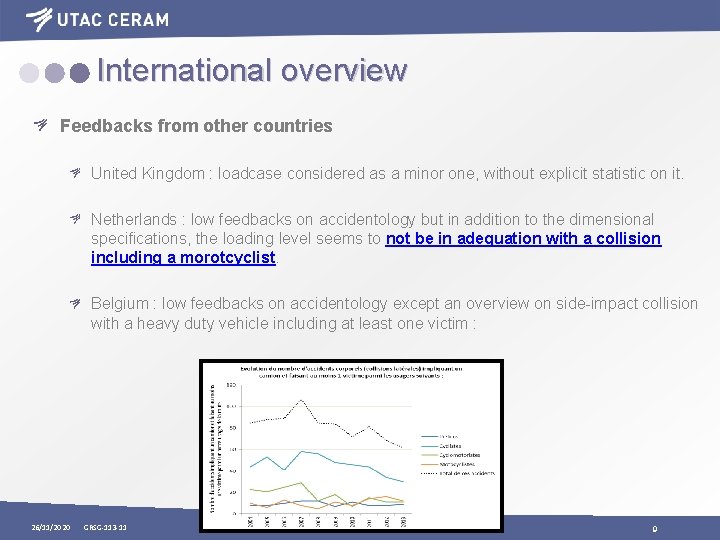The image size is (720, 540).
Task: Click the Belgium bullet text
Action: click(394, 313)
